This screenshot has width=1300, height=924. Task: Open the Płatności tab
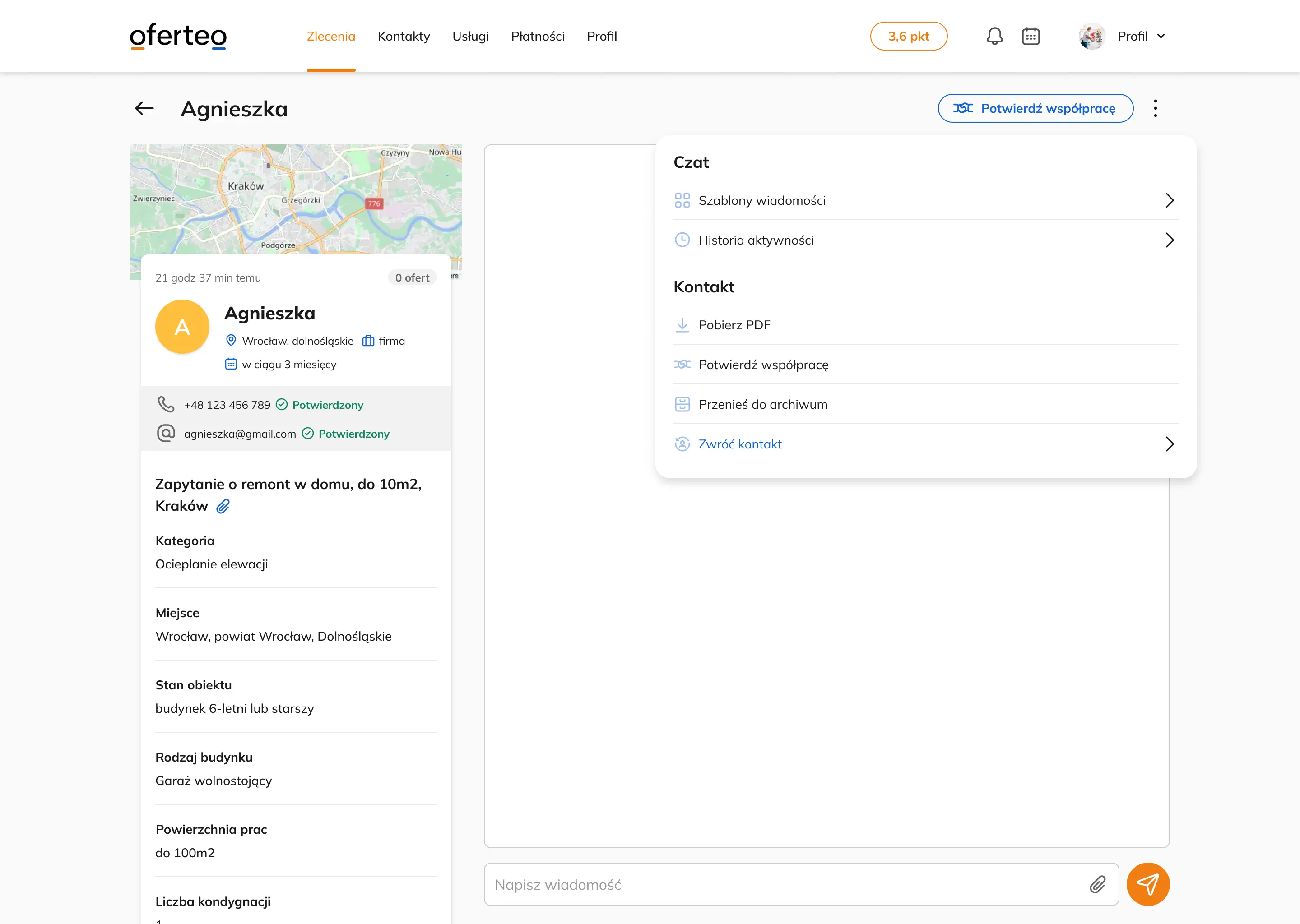(537, 37)
